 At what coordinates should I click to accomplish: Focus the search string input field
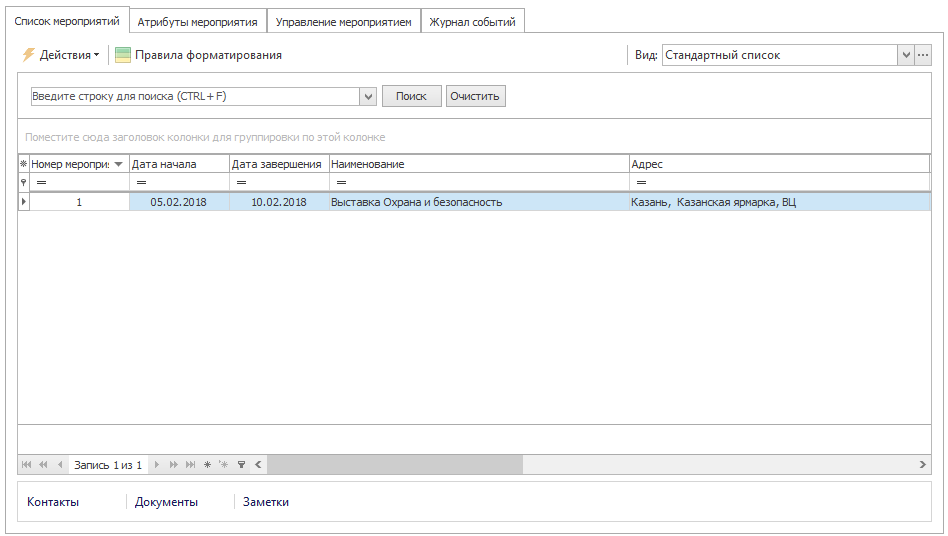point(195,96)
